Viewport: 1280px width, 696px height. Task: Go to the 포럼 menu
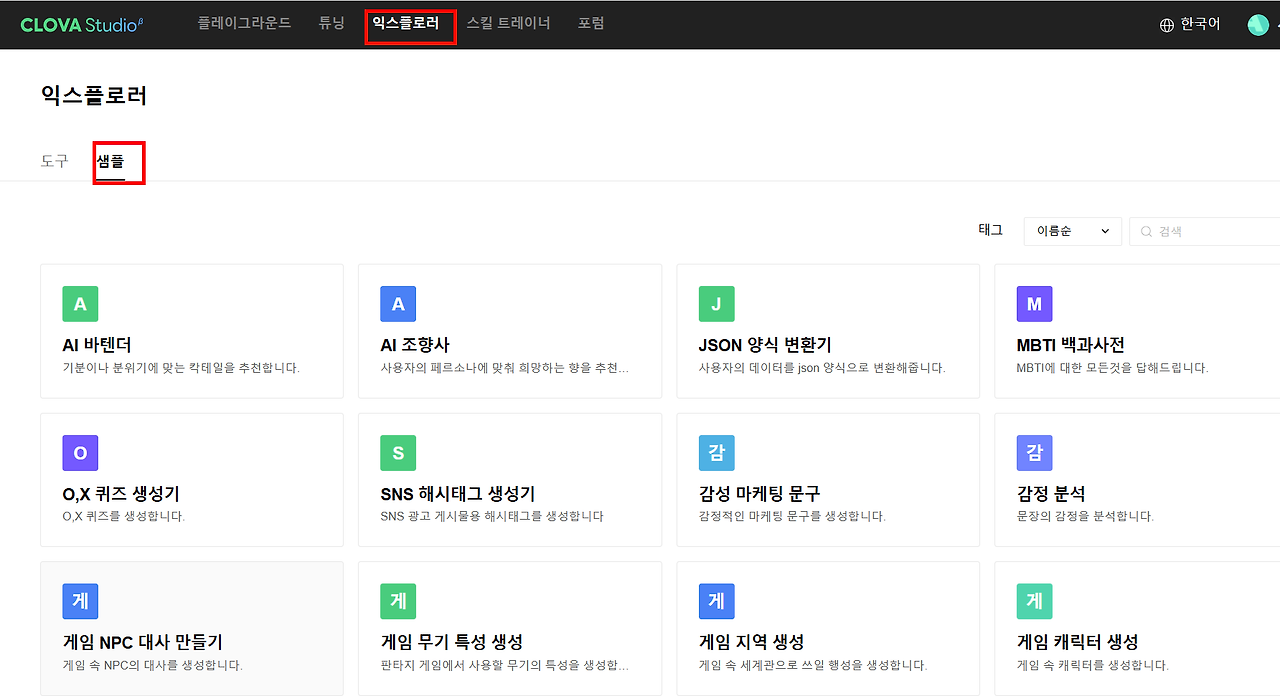click(x=591, y=23)
